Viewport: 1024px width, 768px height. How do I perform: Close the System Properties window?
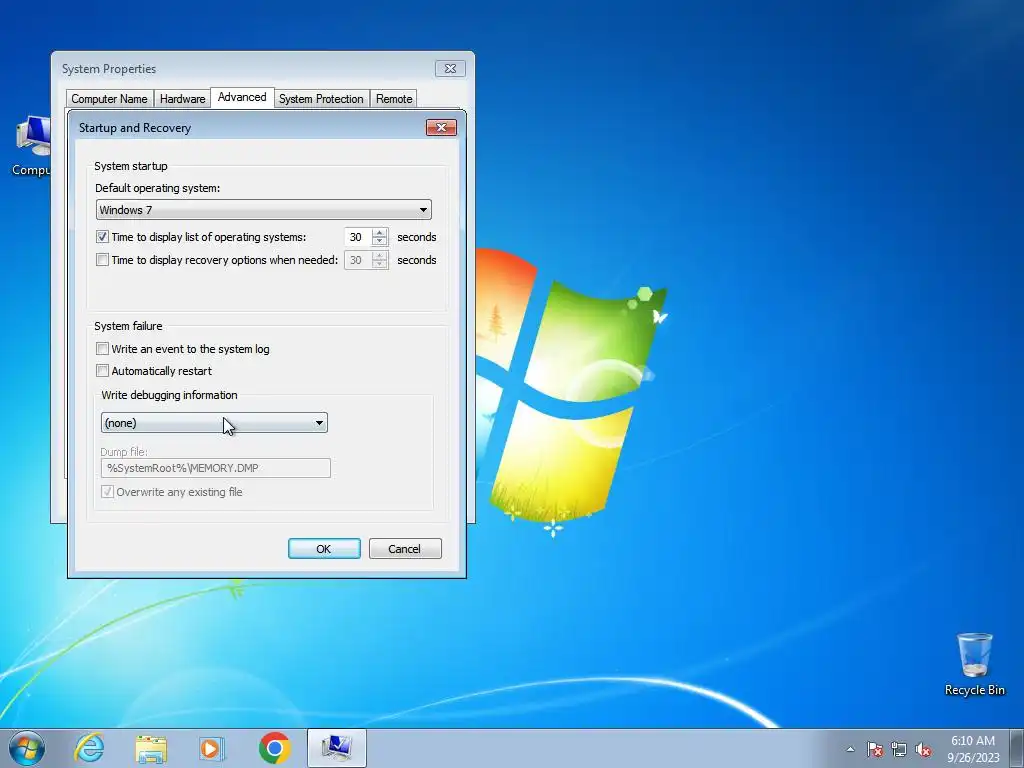point(450,69)
